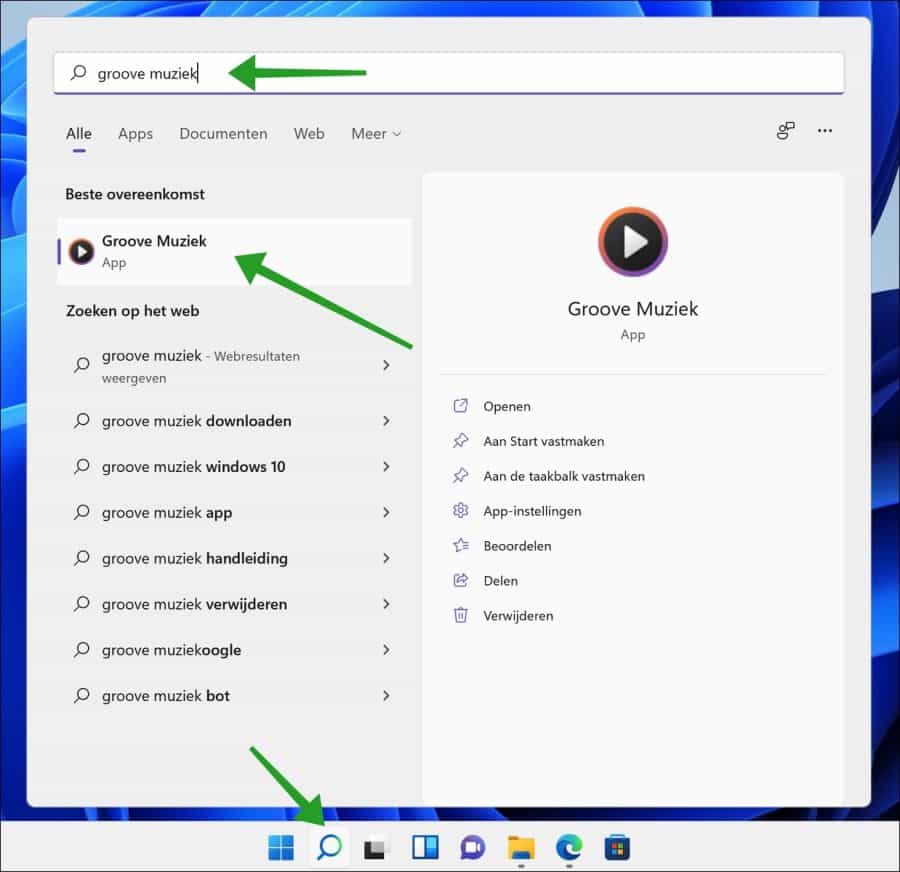Click the trash icon beside Verwijderen

(x=460, y=615)
